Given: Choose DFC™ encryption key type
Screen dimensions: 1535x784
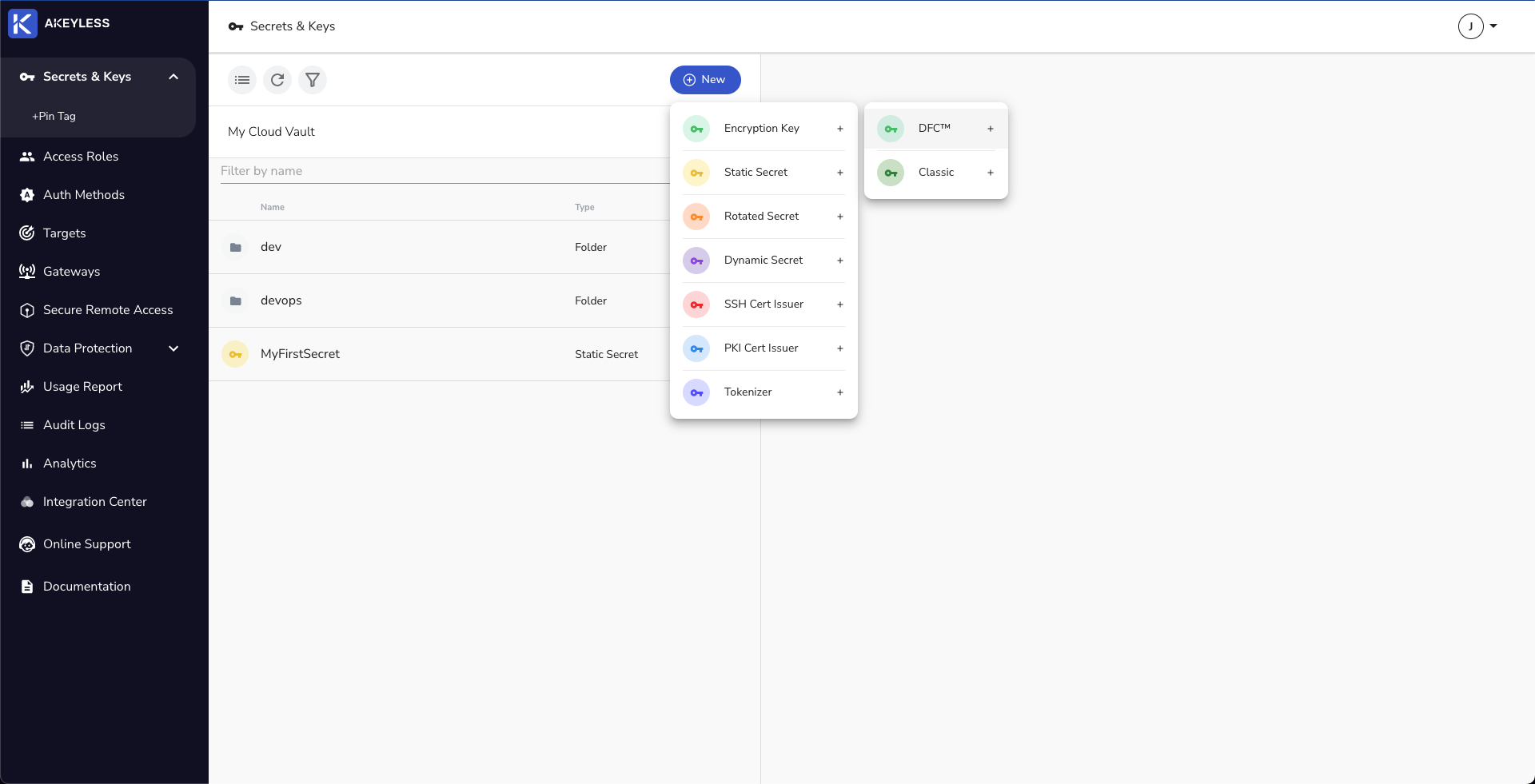Looking at the screenshot, I should pos(936,129).
